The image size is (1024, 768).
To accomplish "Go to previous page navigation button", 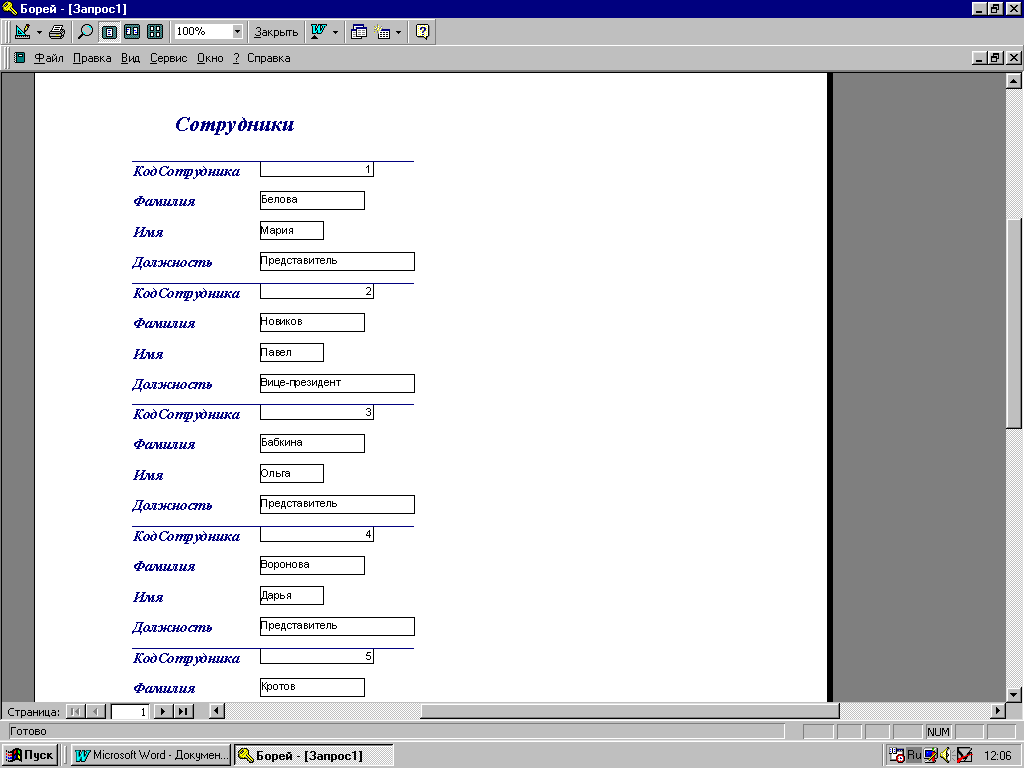I will (x=96, y=711).
